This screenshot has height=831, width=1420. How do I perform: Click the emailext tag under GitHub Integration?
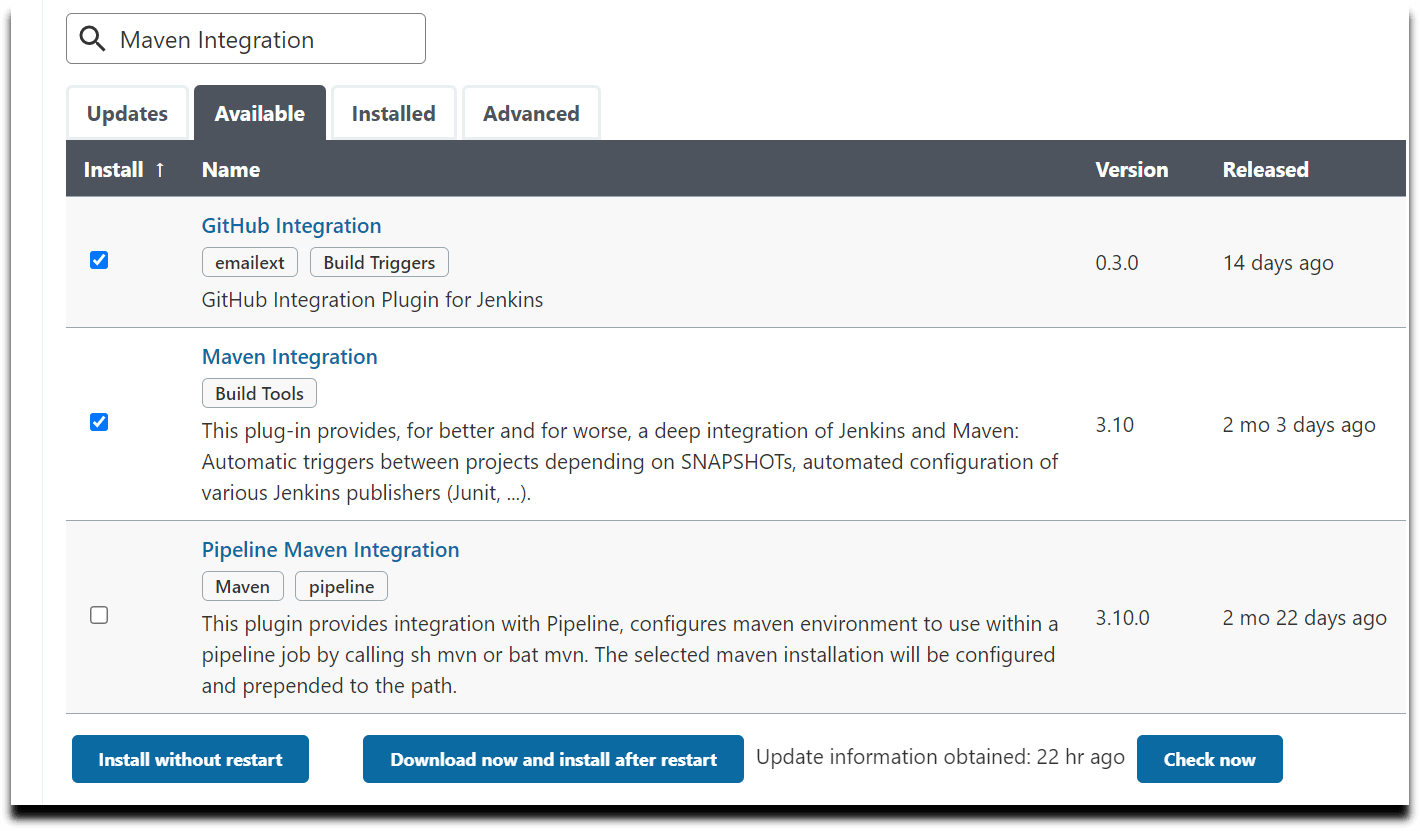click(x=249, y=262)
